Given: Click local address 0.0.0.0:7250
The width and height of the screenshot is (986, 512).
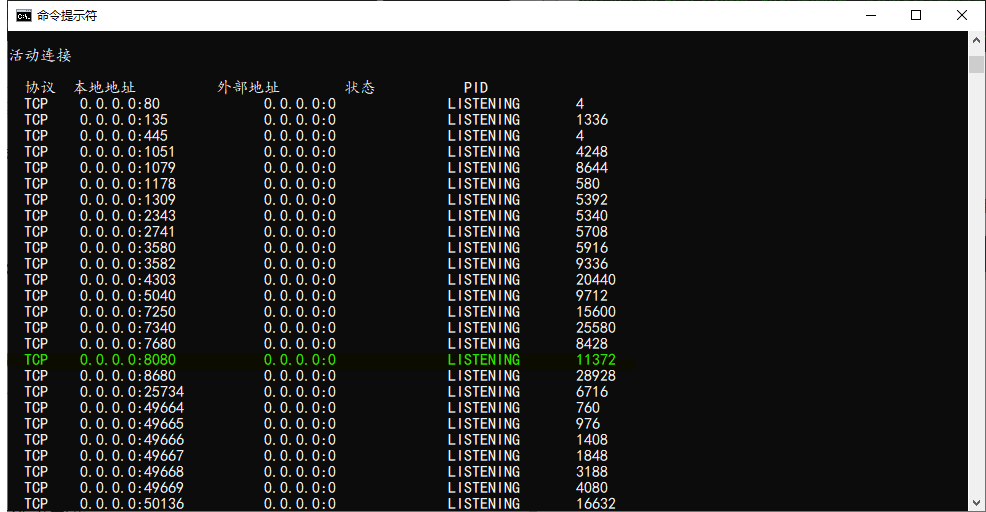Looking at the screenshot, I should coord(128,312).
